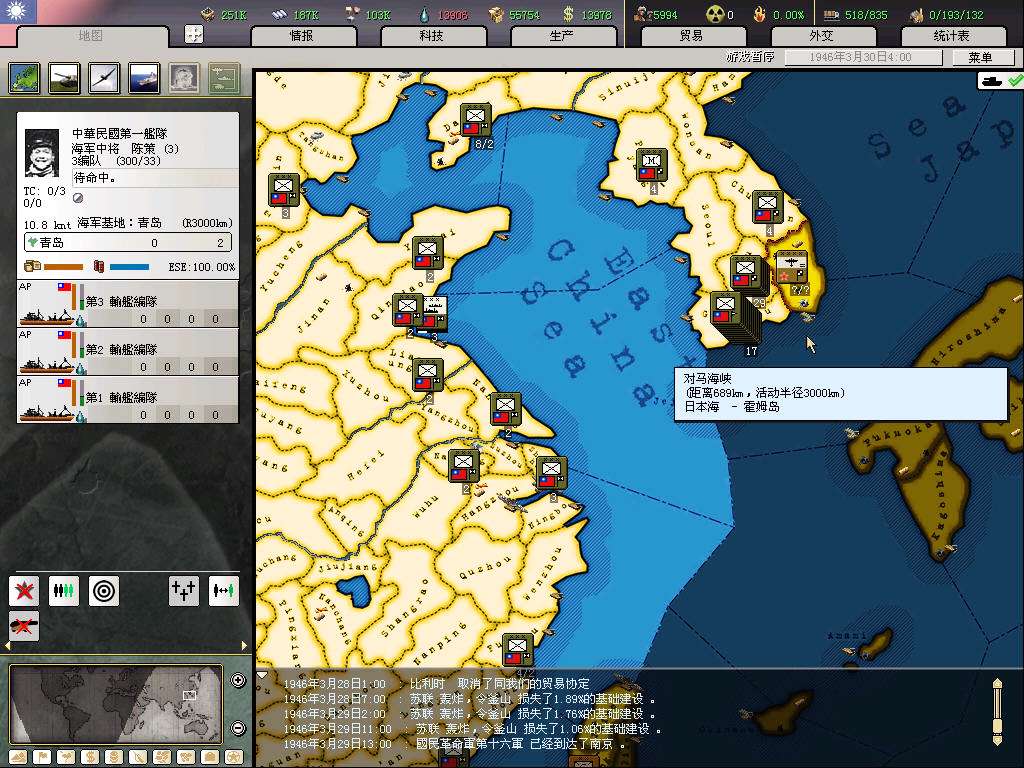Select the HQ counter labeled 4 near Seoul
The image size is (1024, 768).
point(652,165)
